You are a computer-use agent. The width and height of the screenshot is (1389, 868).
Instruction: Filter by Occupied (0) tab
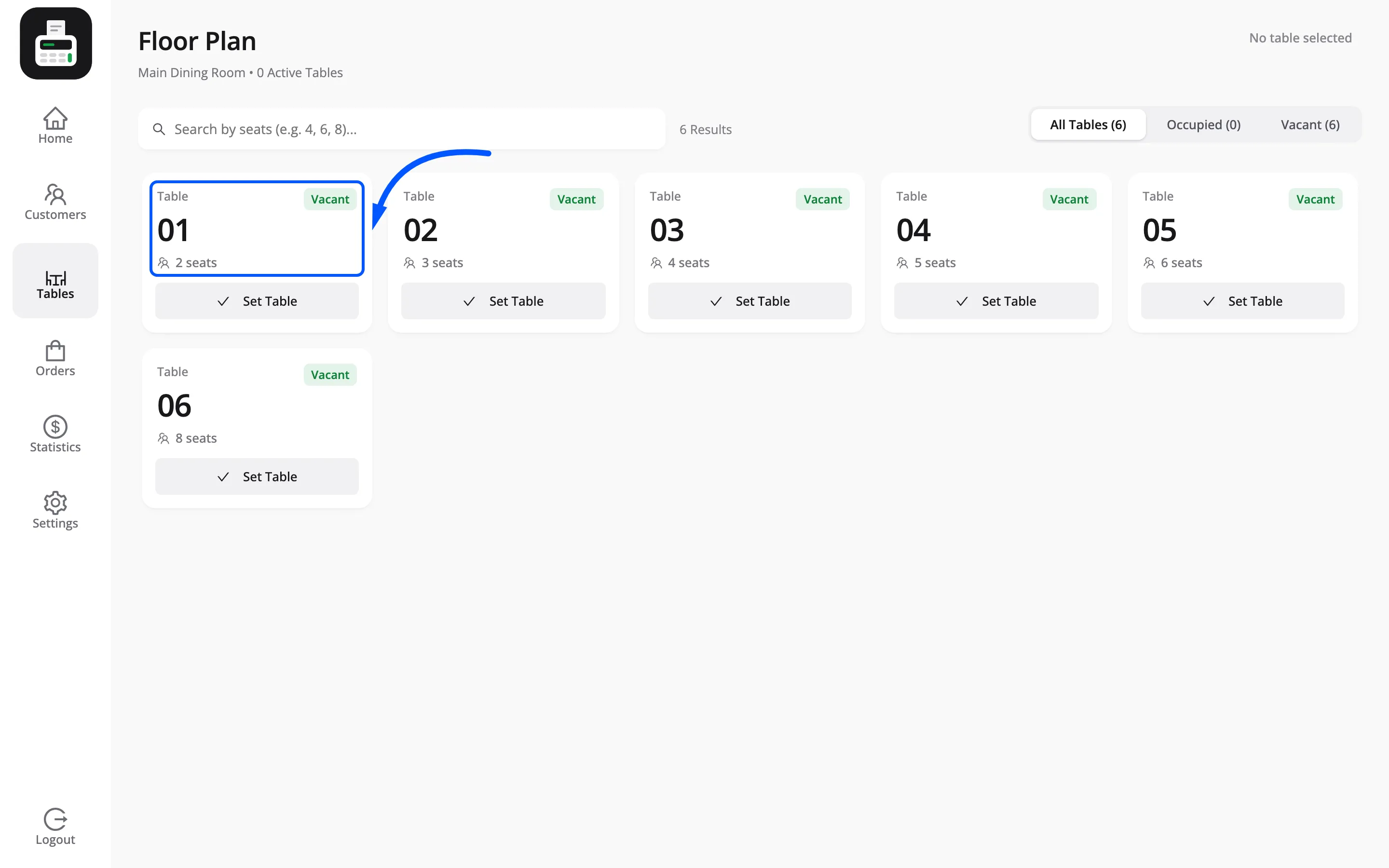point(1204,124)
